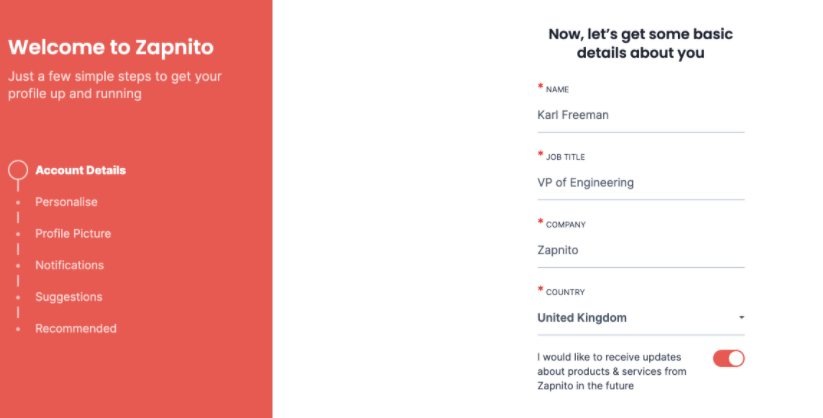Go to the Account Details step

[81, 170]
